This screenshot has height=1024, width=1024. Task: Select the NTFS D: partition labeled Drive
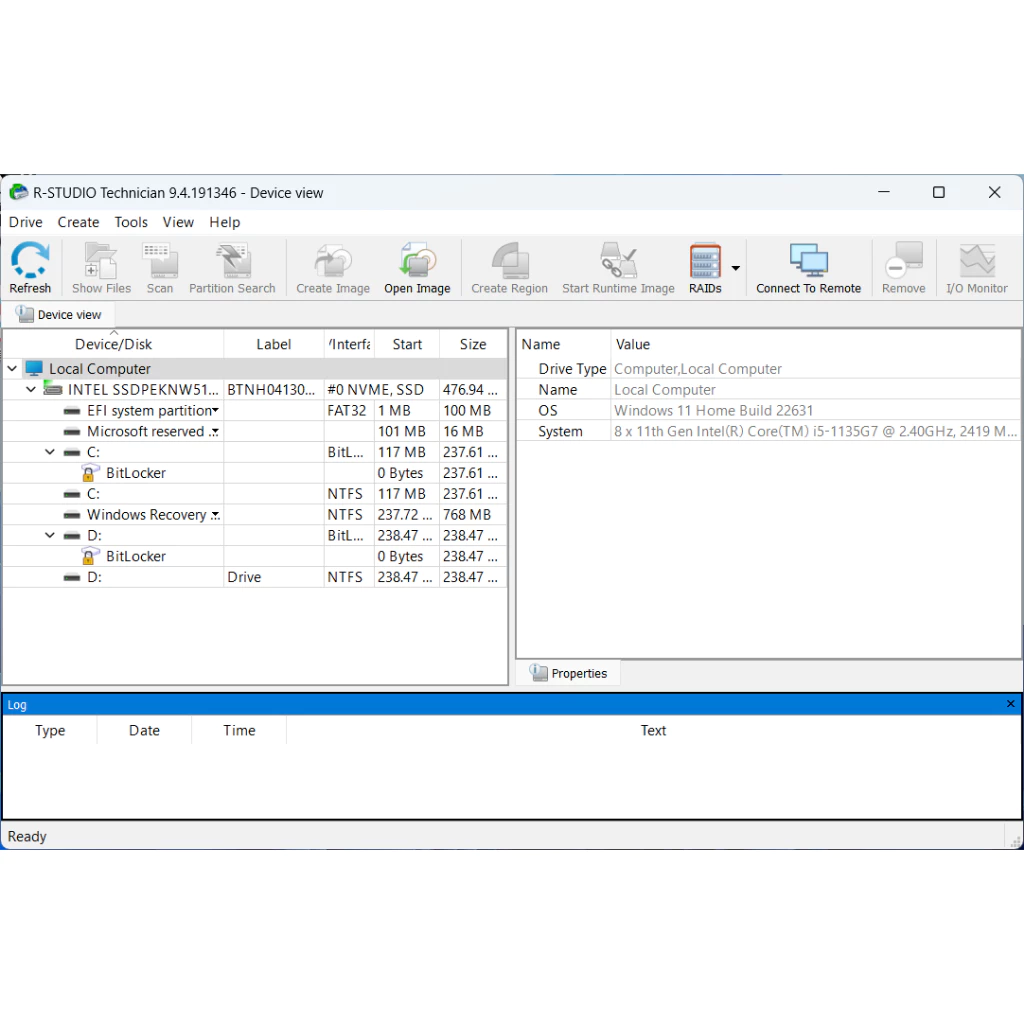pos(255,577)
